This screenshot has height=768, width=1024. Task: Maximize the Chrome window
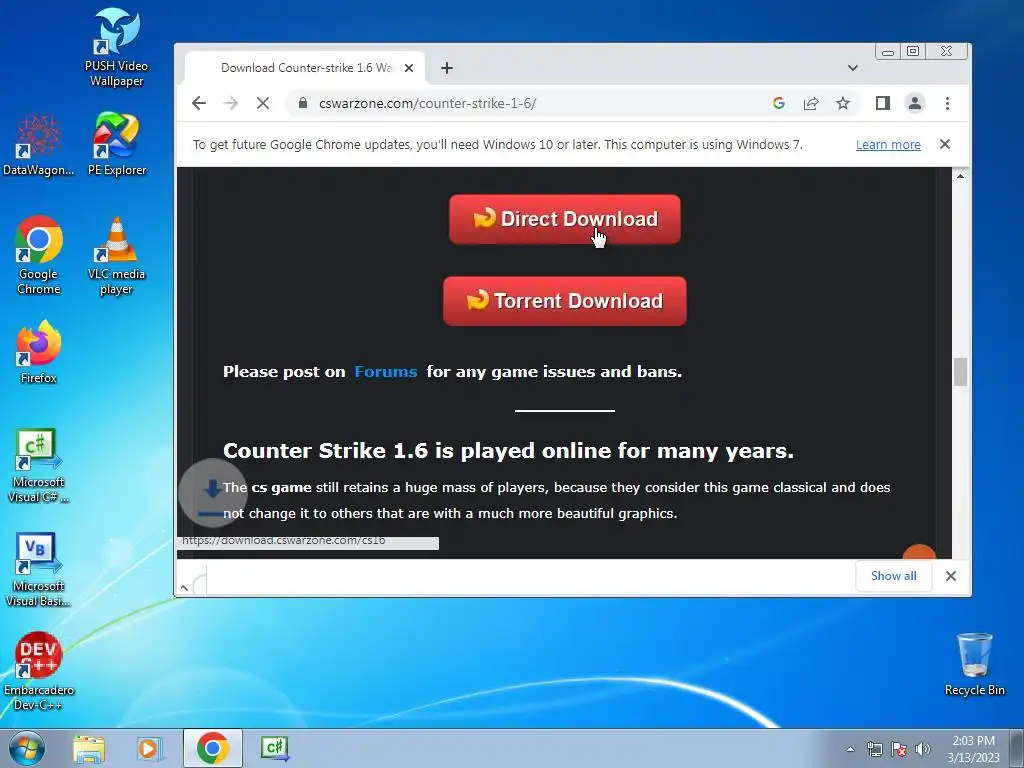[x=913, y=52]
